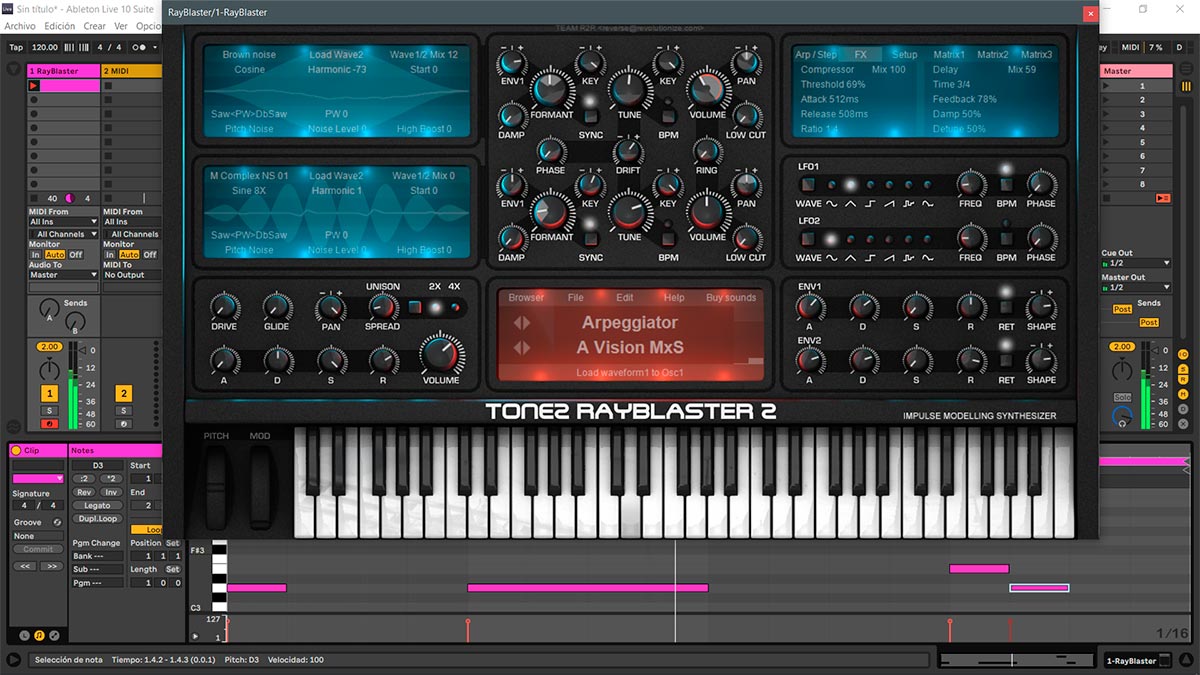Toggle the Loop button in Notes panel
Screen dimensions: 1200x675
click(147, 530)
